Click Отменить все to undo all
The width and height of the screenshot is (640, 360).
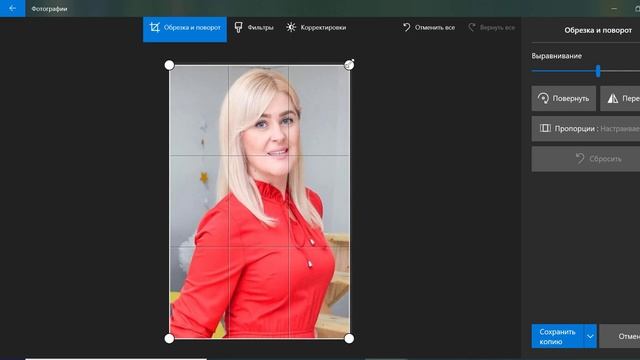pyautogui.click(x=429, y=28)
